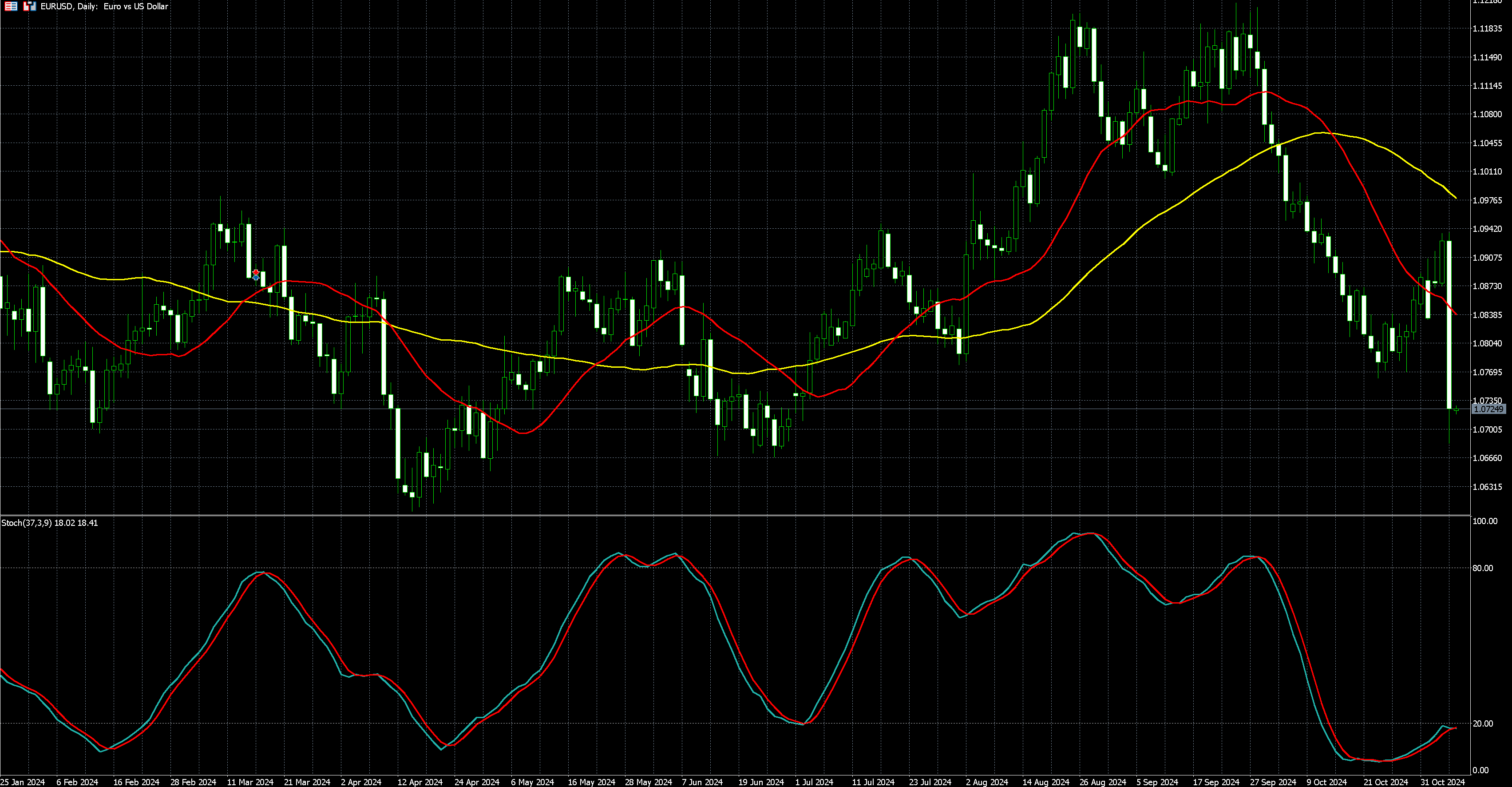The height and width of the screenshot is (787, 1512).
Task: Click the divider between chart and Stoch window
Action: 734,516
